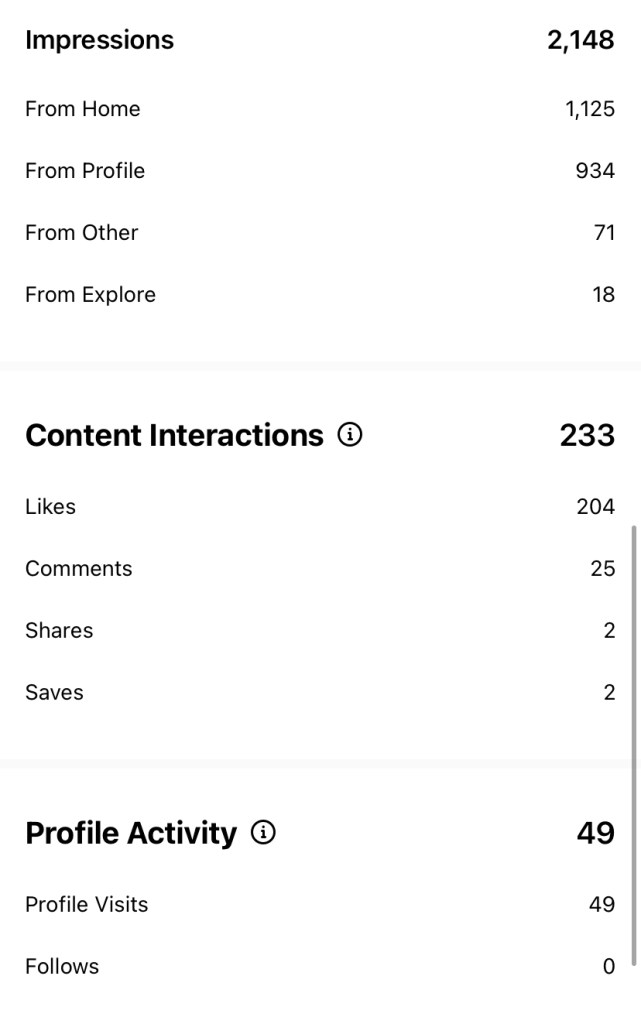The height and width of the screenshot is (1024, 641).
Task: Tap the info icon beside Profile Activity
Action: (263, 833)
